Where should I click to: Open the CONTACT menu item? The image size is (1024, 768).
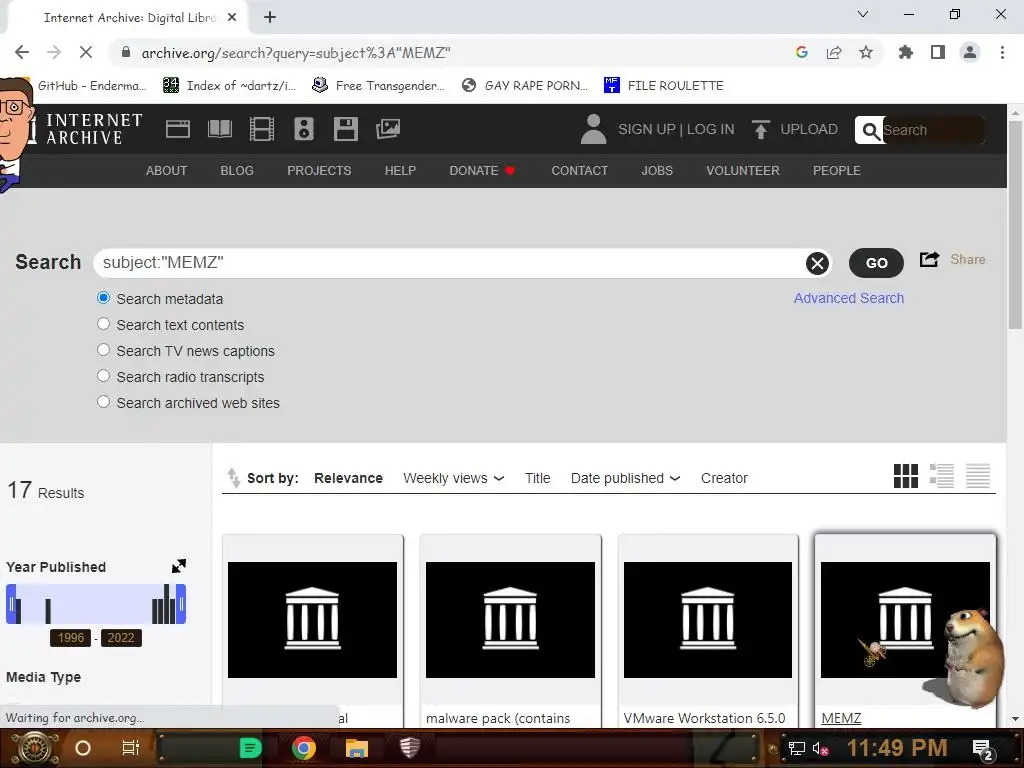[579, 170]
